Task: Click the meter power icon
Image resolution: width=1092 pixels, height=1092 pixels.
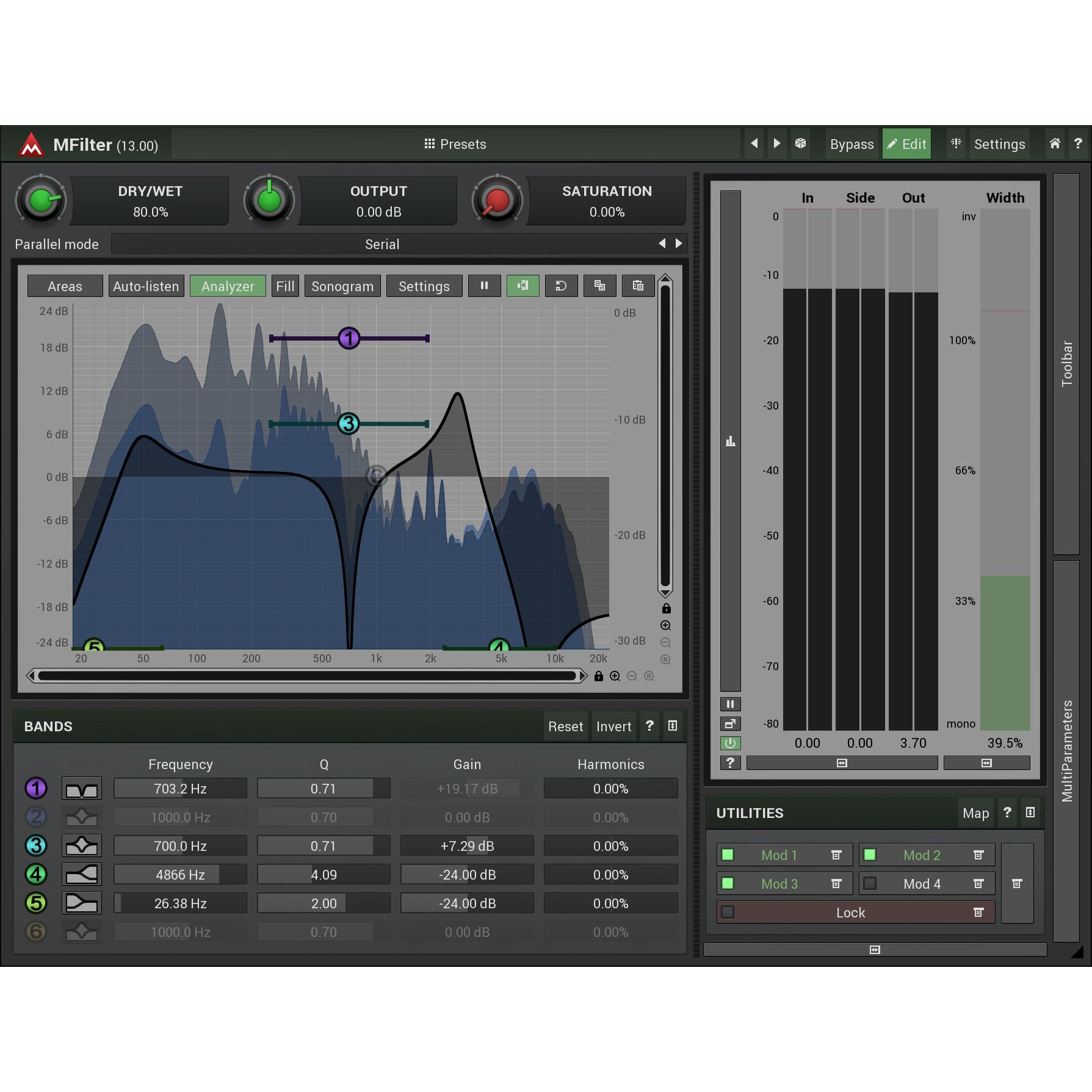Action: (x=730, y=743)
